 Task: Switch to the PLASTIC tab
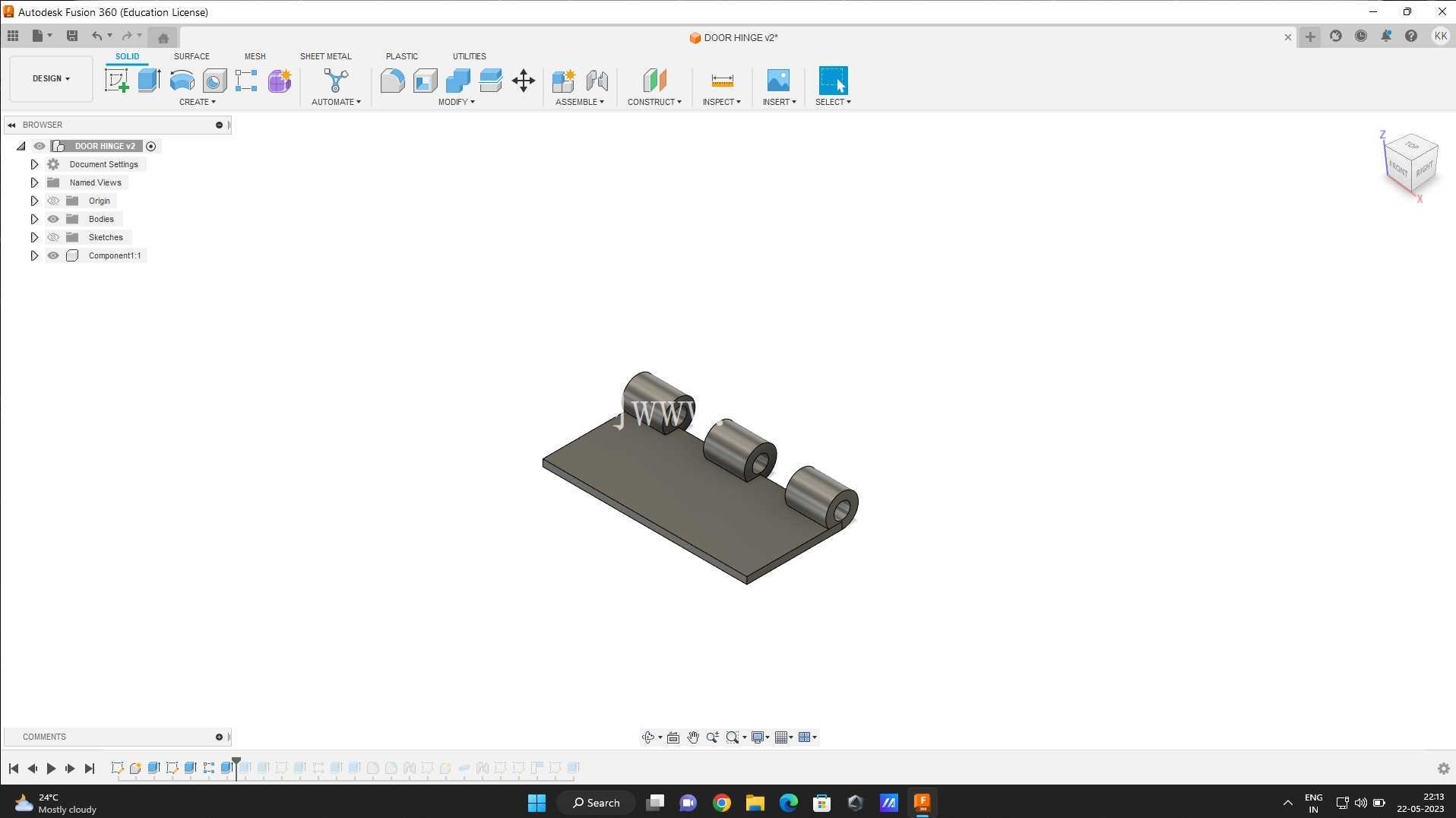(401, 56)
